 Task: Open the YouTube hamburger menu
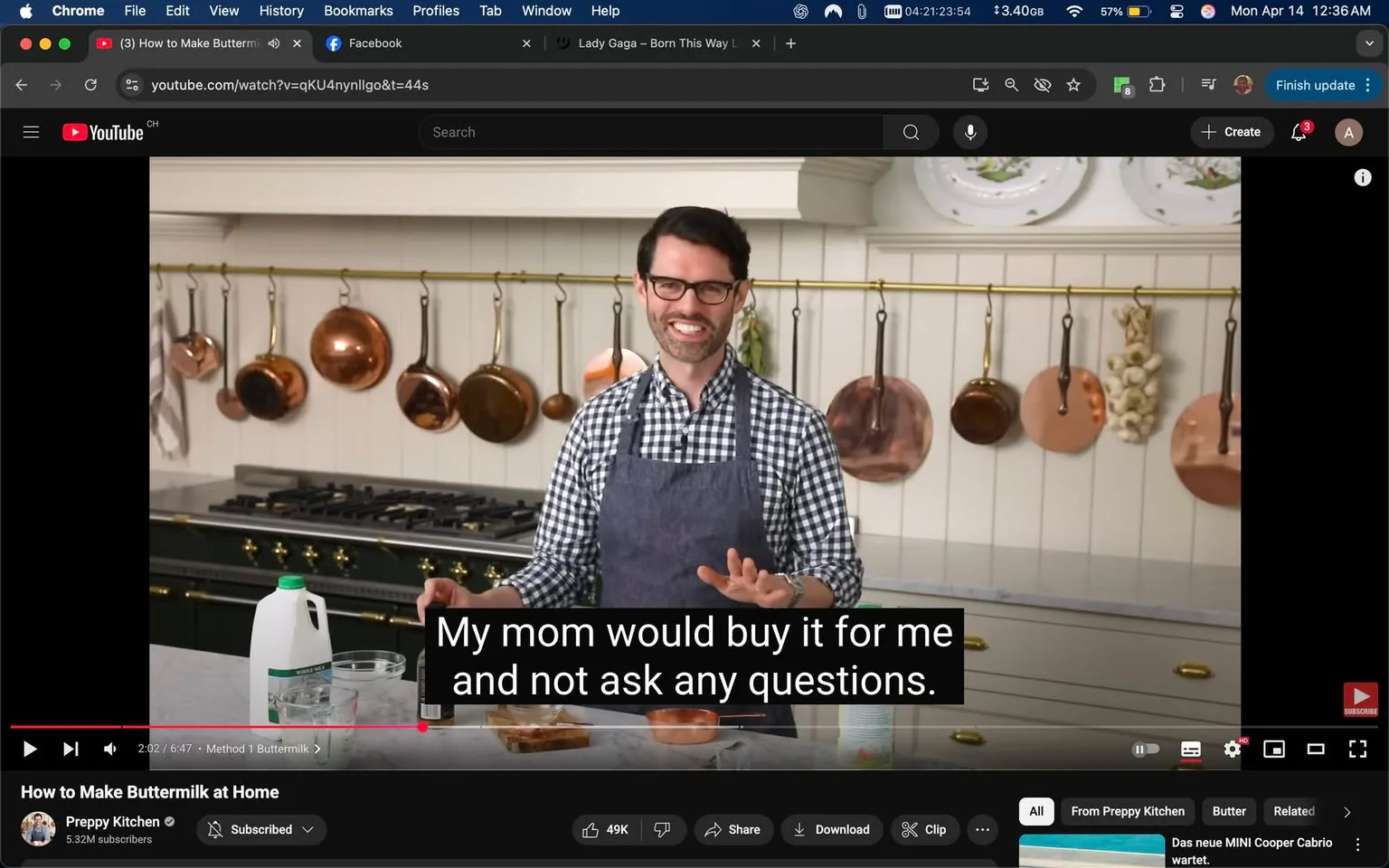(31, 132)
